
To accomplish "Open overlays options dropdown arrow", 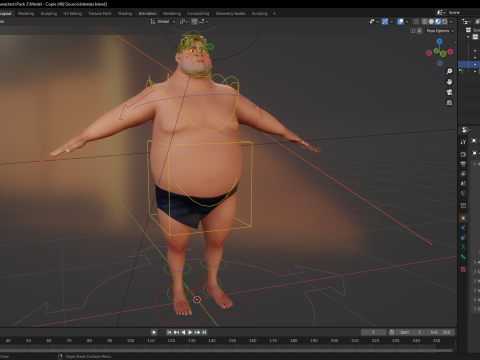I will click(407, 21).
